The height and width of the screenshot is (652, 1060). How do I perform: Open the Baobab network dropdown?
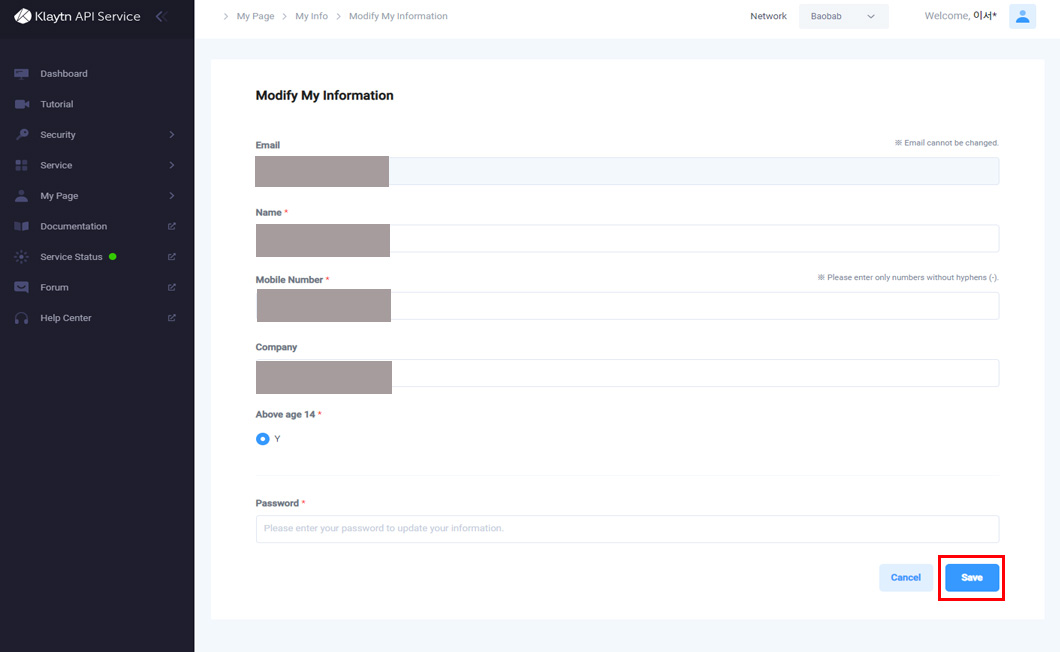tap(843, 16)
